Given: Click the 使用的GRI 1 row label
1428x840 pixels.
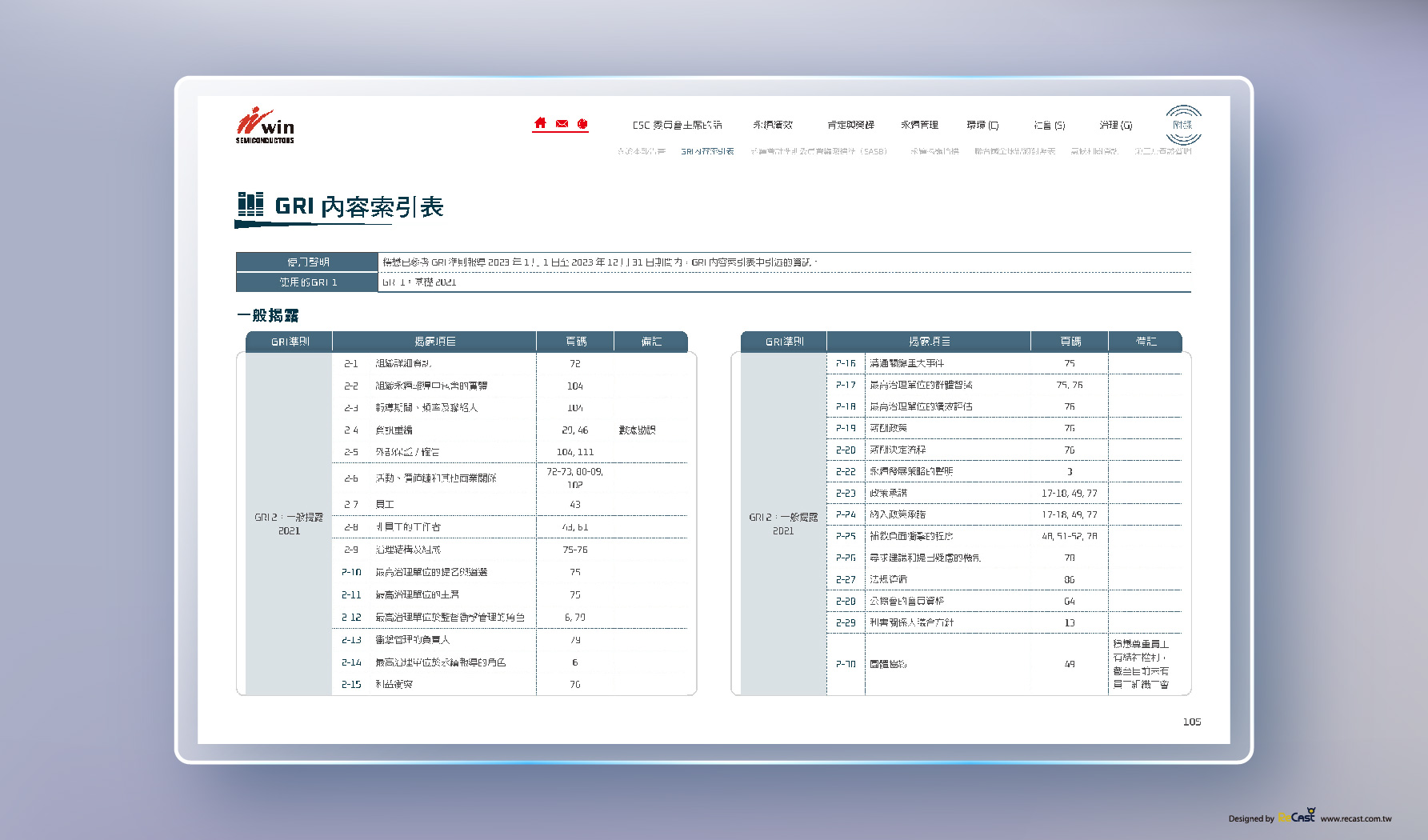Looking at the screenshot, I should 308,282.
